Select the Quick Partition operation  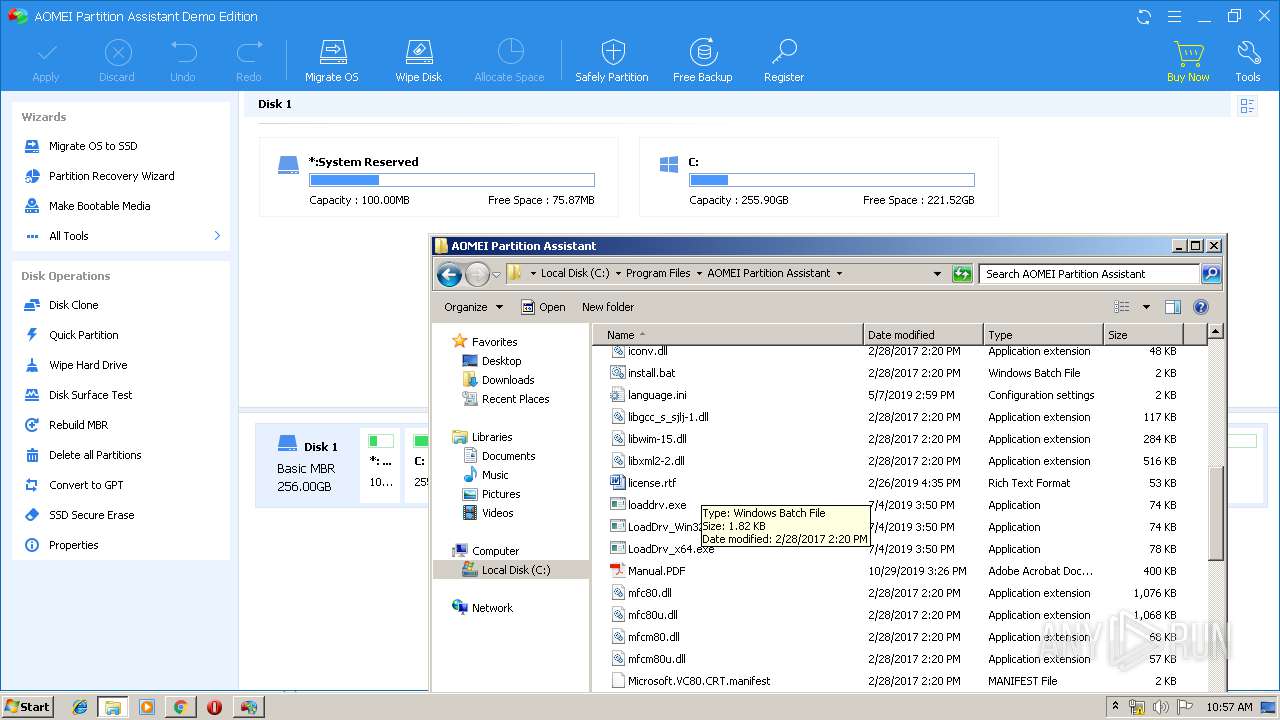click(83, 335)
